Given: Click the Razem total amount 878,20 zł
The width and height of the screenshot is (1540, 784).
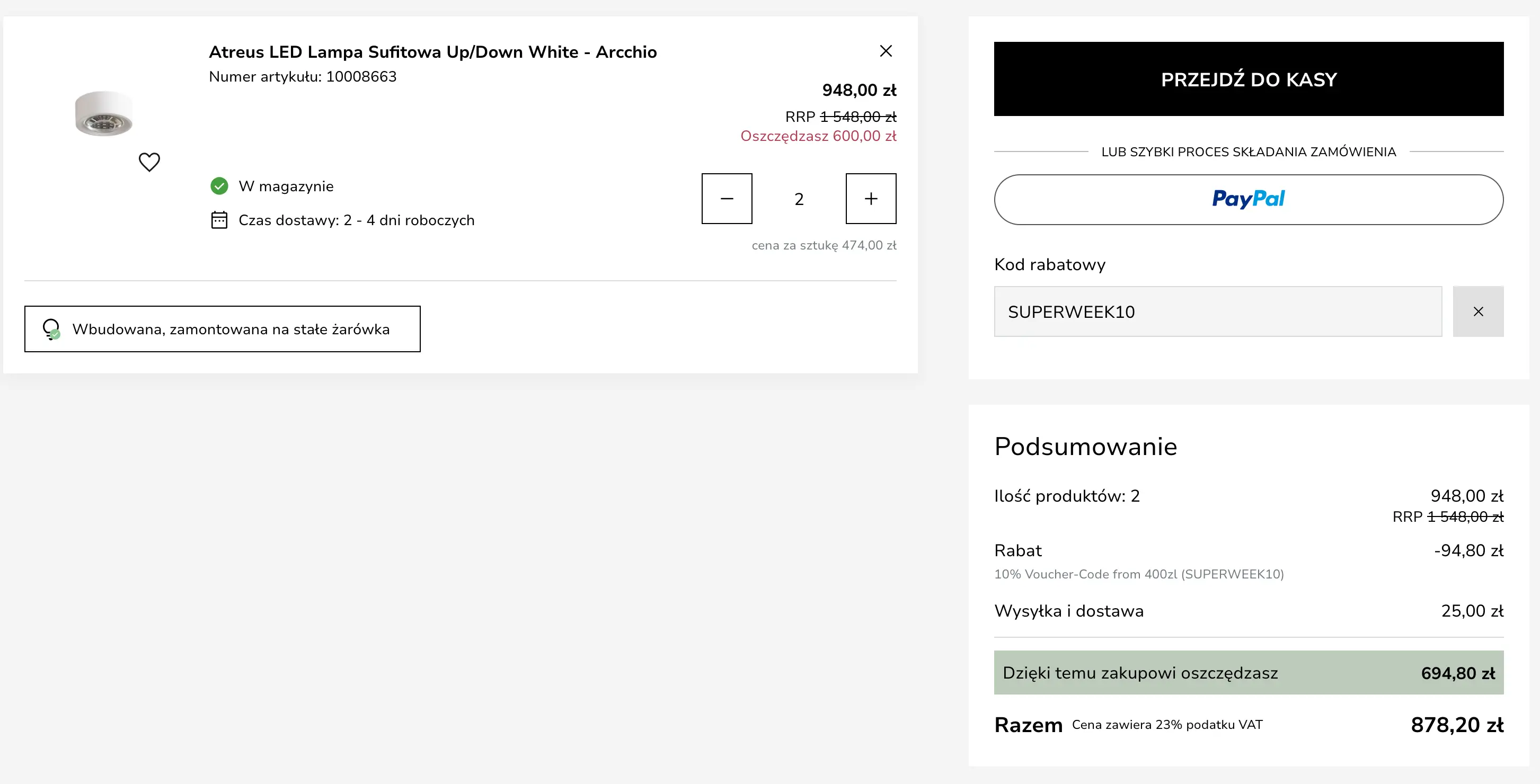Looking at the screenshot, I should pos(1456,725).
